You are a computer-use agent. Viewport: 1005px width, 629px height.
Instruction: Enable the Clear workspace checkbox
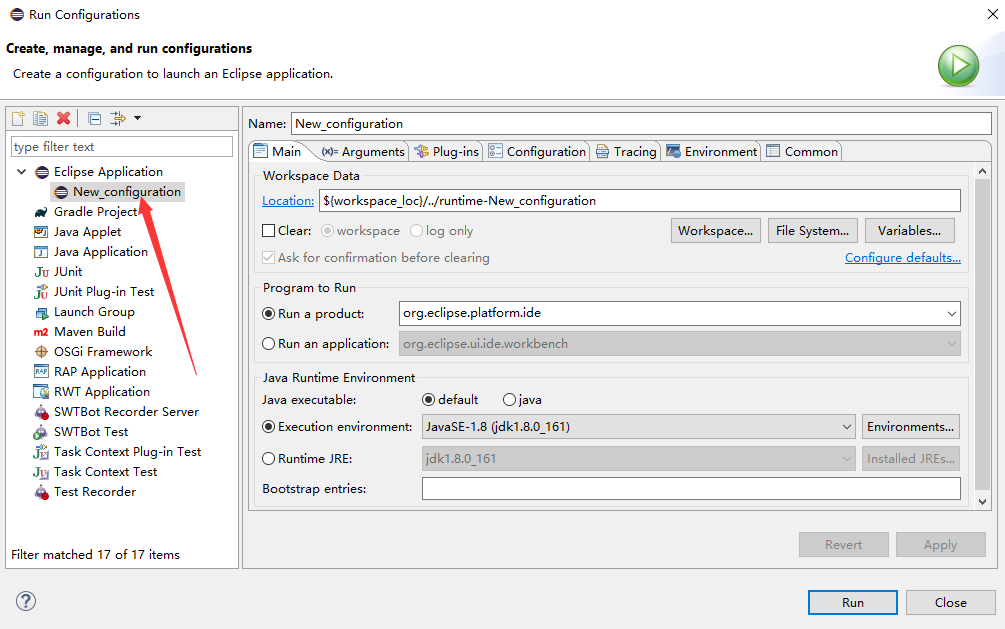[269, 231]
